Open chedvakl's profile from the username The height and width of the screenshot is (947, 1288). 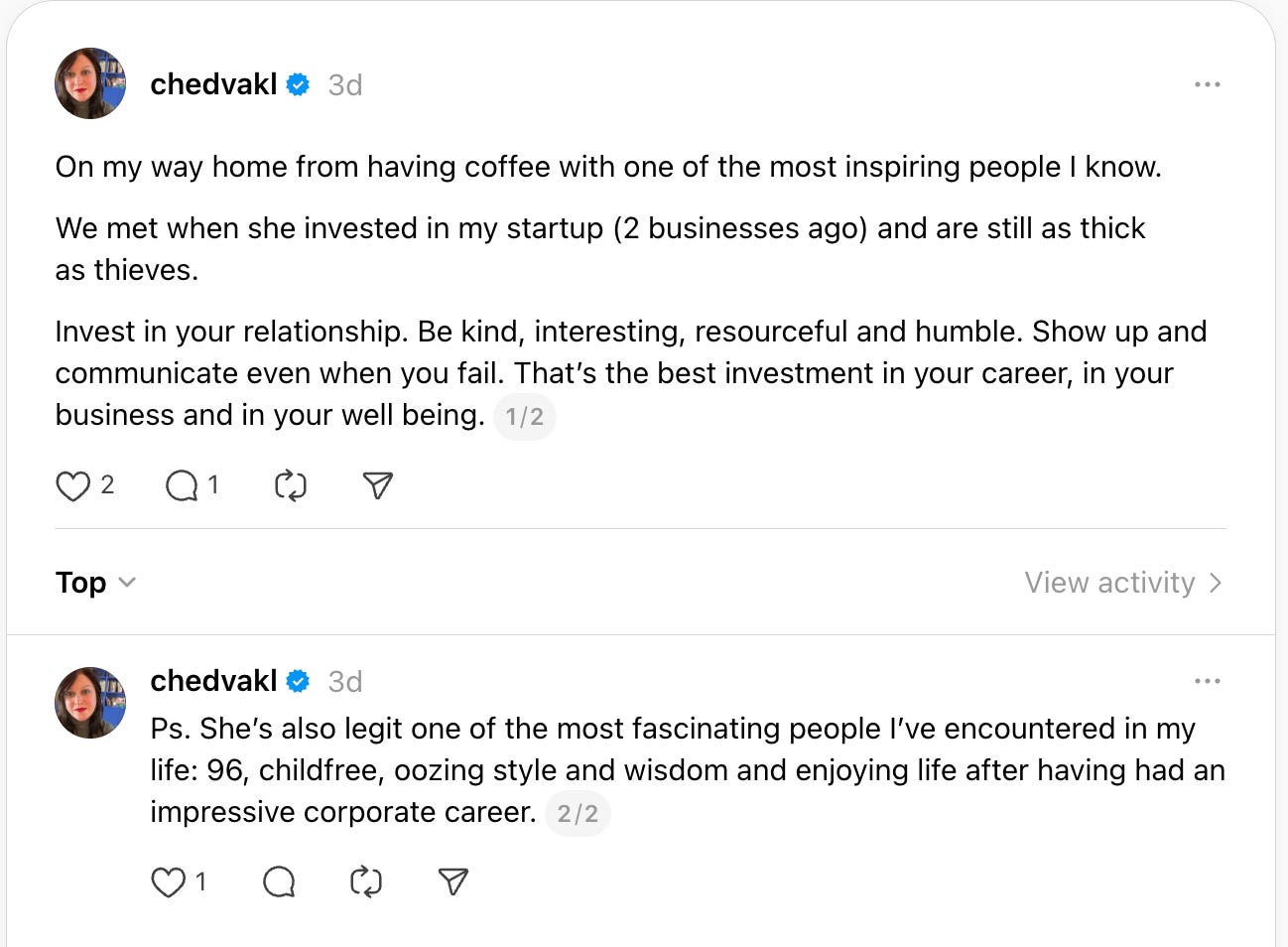click(x=213, y=84)
